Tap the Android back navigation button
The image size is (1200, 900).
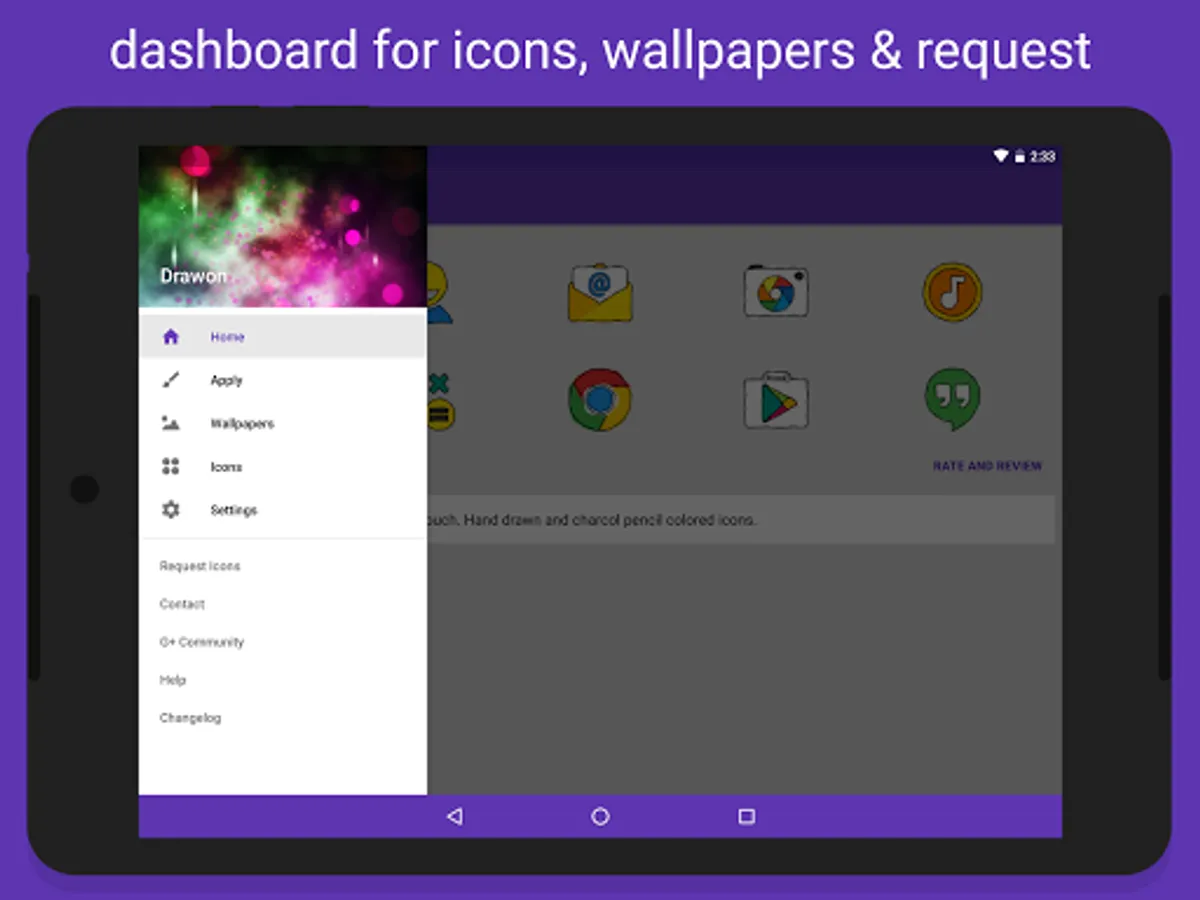(454, 816)
